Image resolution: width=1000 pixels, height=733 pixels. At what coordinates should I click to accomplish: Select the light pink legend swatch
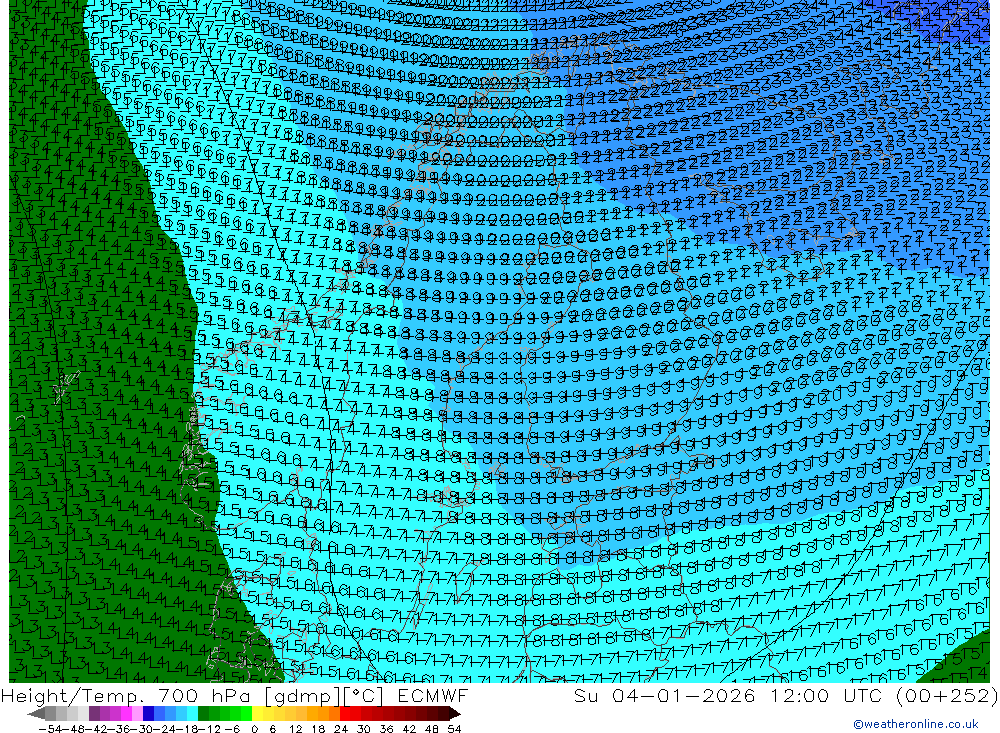pyautogui.click(x=137, y=714)
